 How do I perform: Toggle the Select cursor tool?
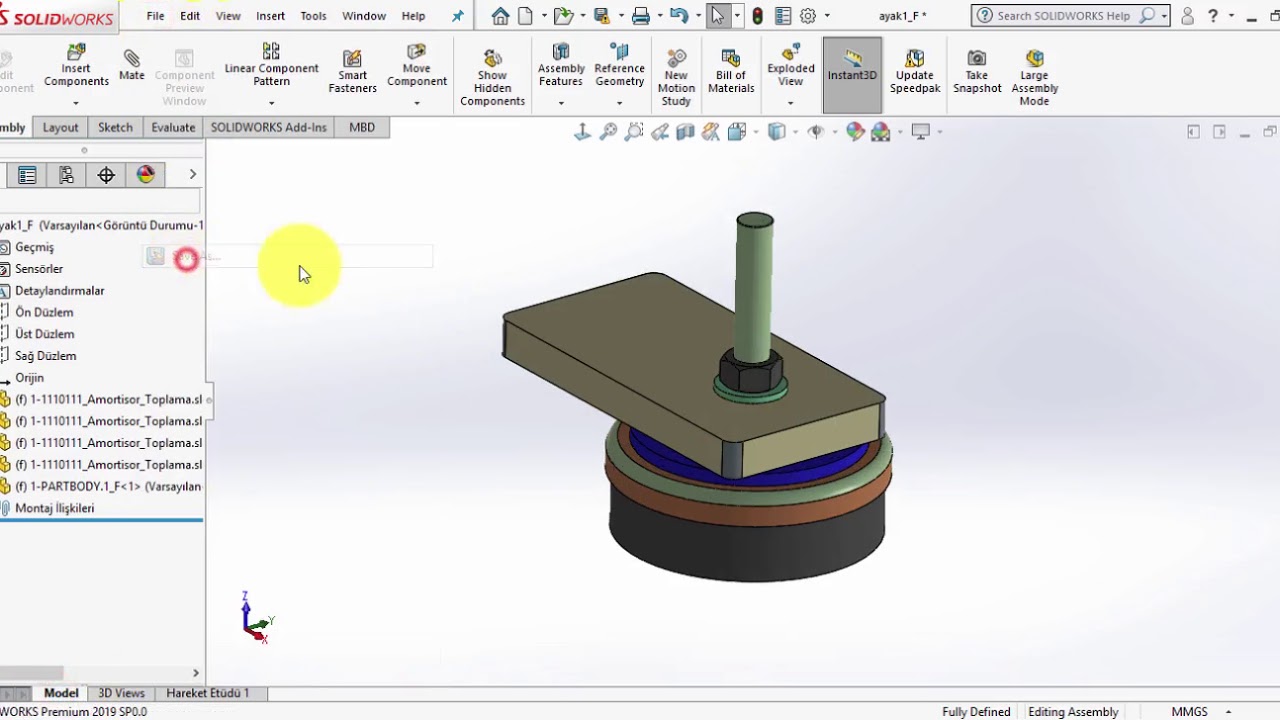718,16
